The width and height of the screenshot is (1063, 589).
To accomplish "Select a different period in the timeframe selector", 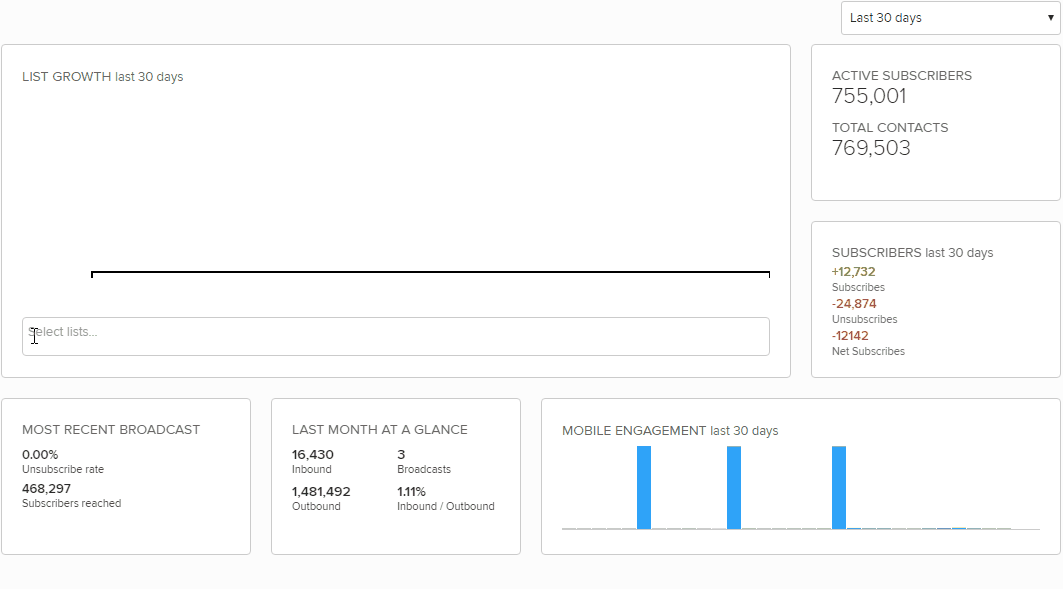I will coord(948,17).
